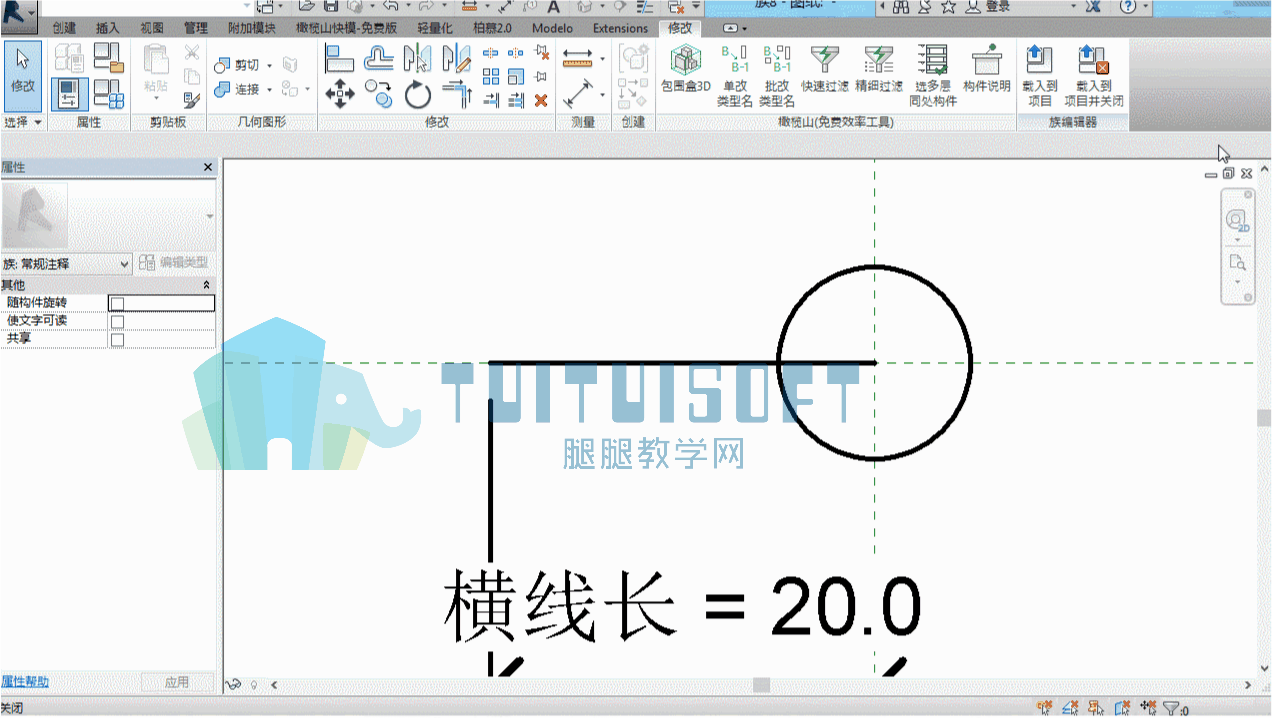Open the 创建 ribbon tab
Viewport: 1272px width, 718px height.
tap(63, 28)
